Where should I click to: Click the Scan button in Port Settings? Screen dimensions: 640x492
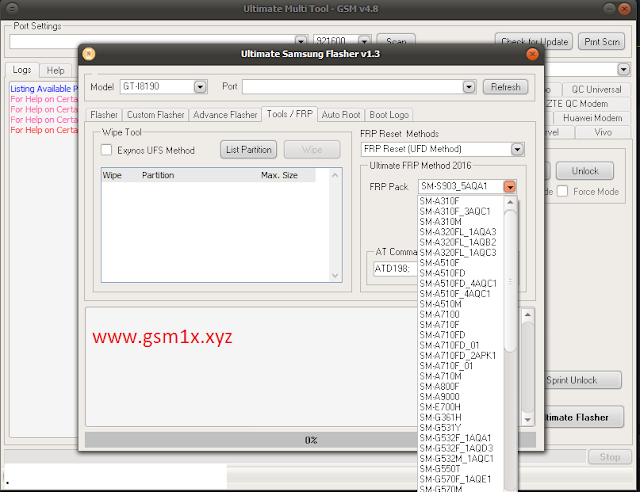click(396, 40)
